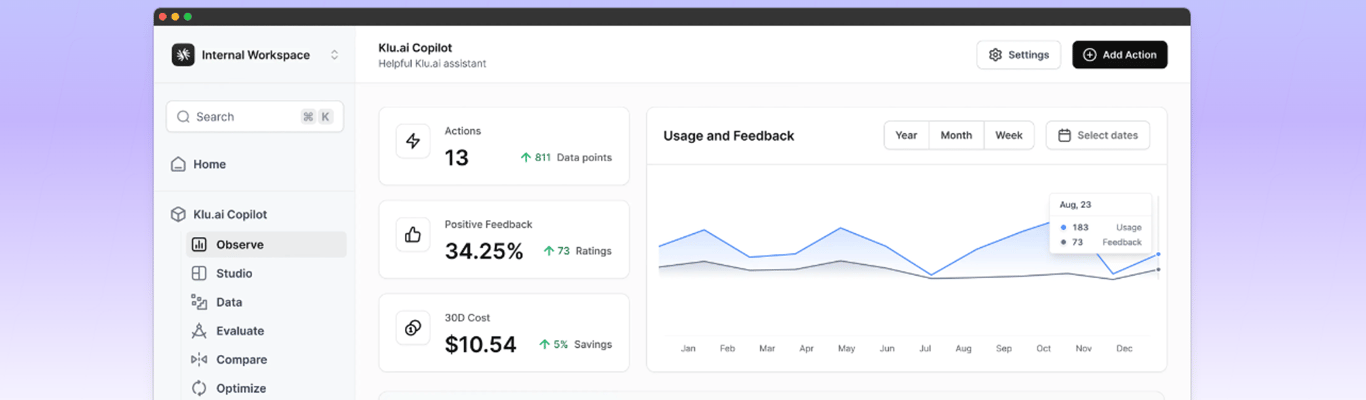Click the Dec label on the chart axis

tap(1124, 349)
